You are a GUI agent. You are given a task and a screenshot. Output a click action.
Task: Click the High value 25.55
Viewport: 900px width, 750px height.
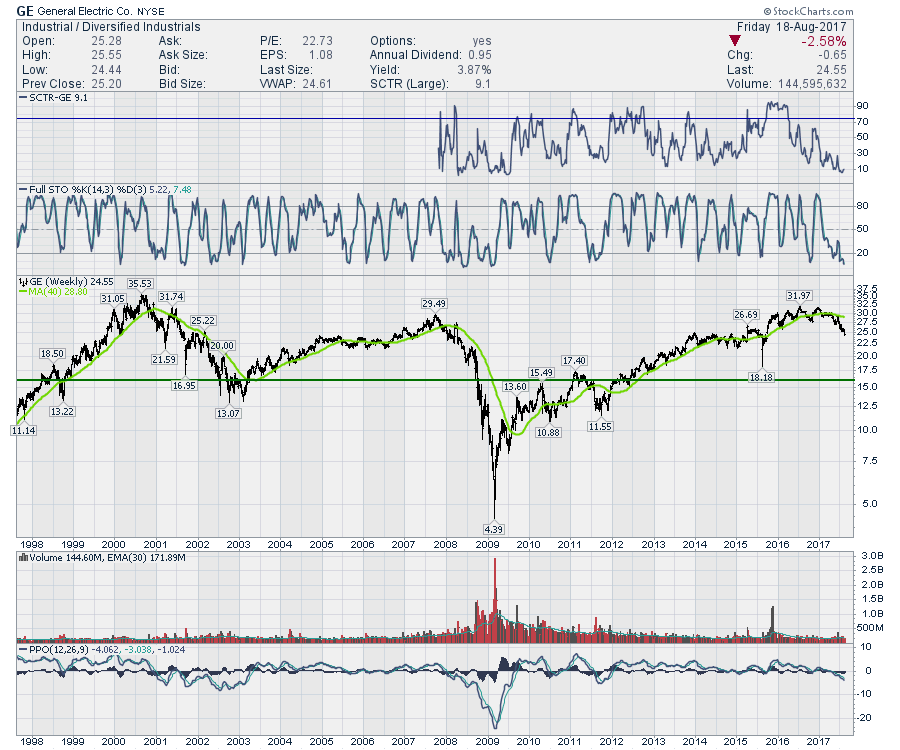(x=106, y=55)
